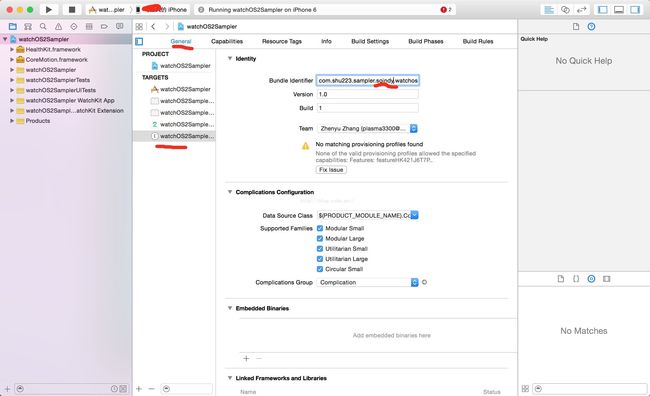Collapse the Identity section
This screenshot has height=396, width=650.
click(x=230, y=58)
